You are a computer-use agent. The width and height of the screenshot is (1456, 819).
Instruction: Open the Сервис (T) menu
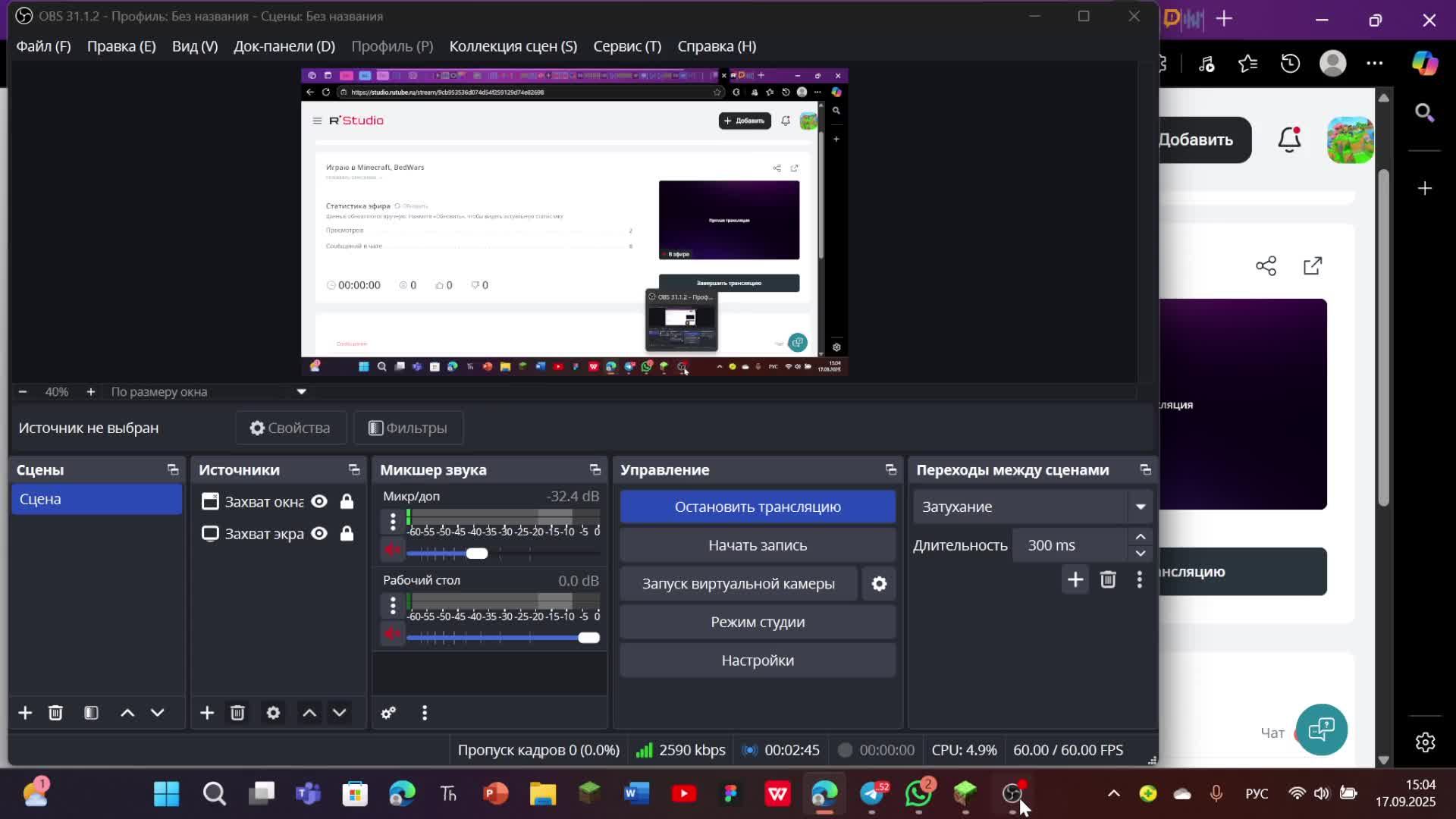[626, 46]
